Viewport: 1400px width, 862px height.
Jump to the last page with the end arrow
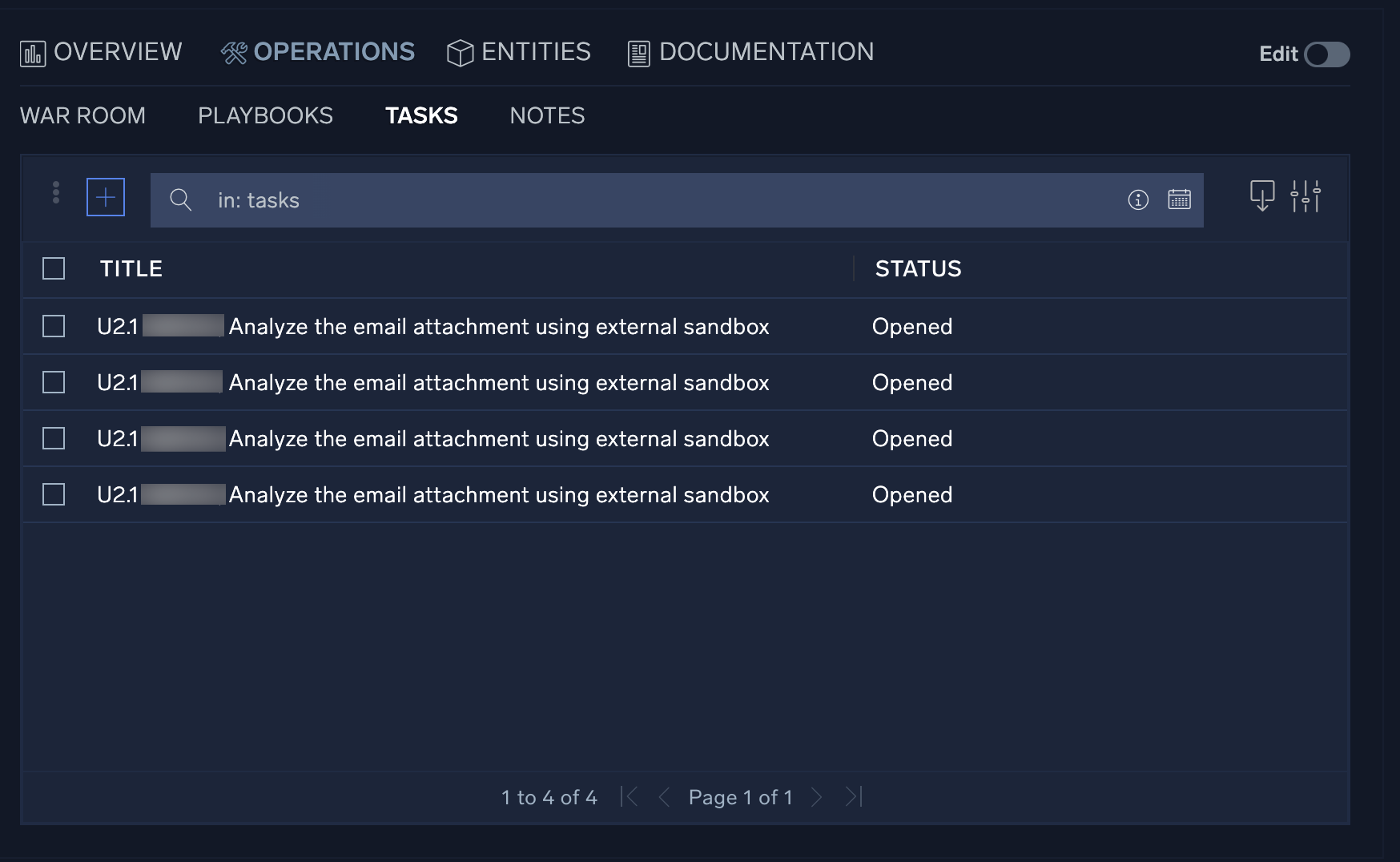[853, 796]
